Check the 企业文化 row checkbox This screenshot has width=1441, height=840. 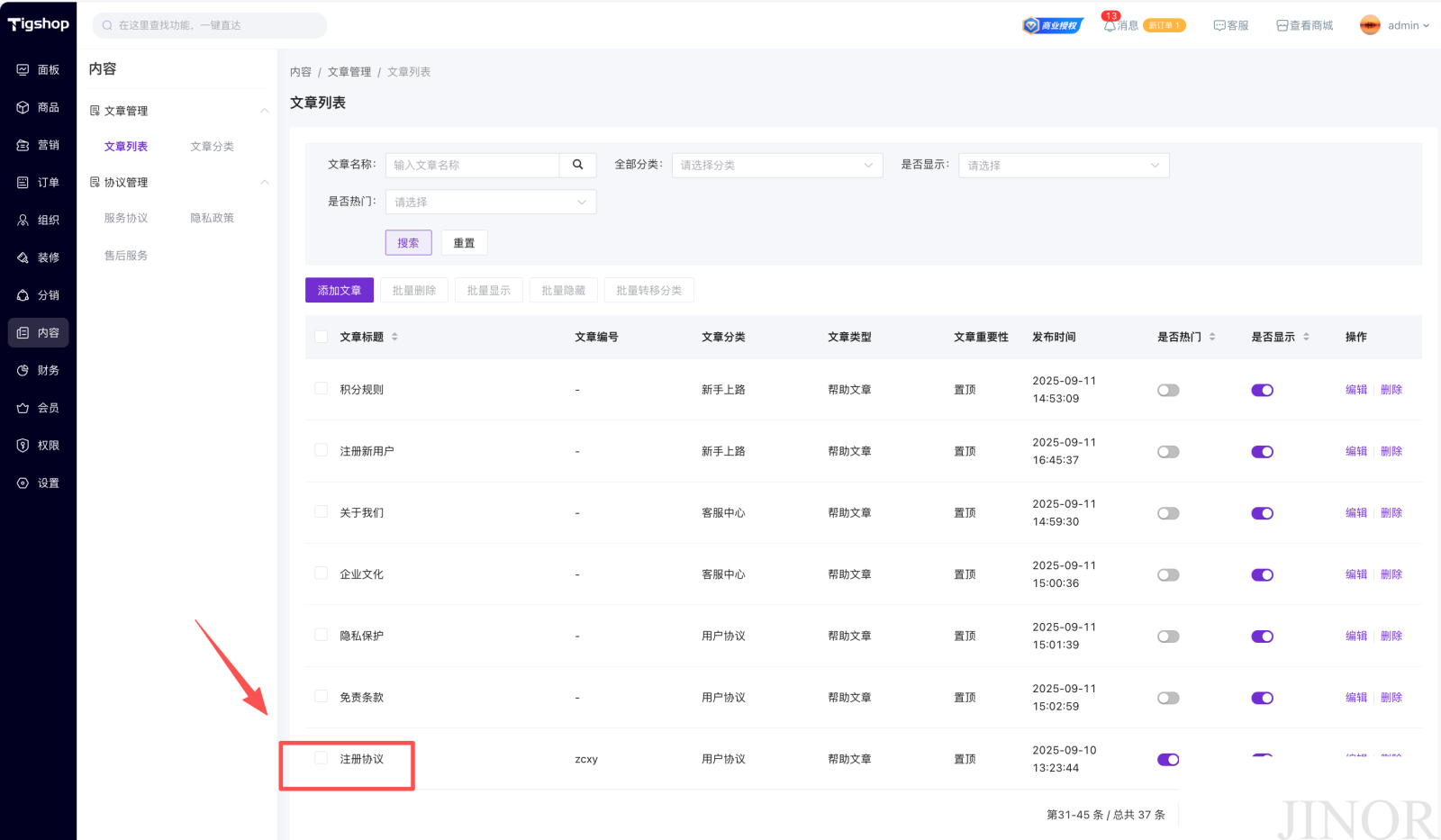pos(321,573)
